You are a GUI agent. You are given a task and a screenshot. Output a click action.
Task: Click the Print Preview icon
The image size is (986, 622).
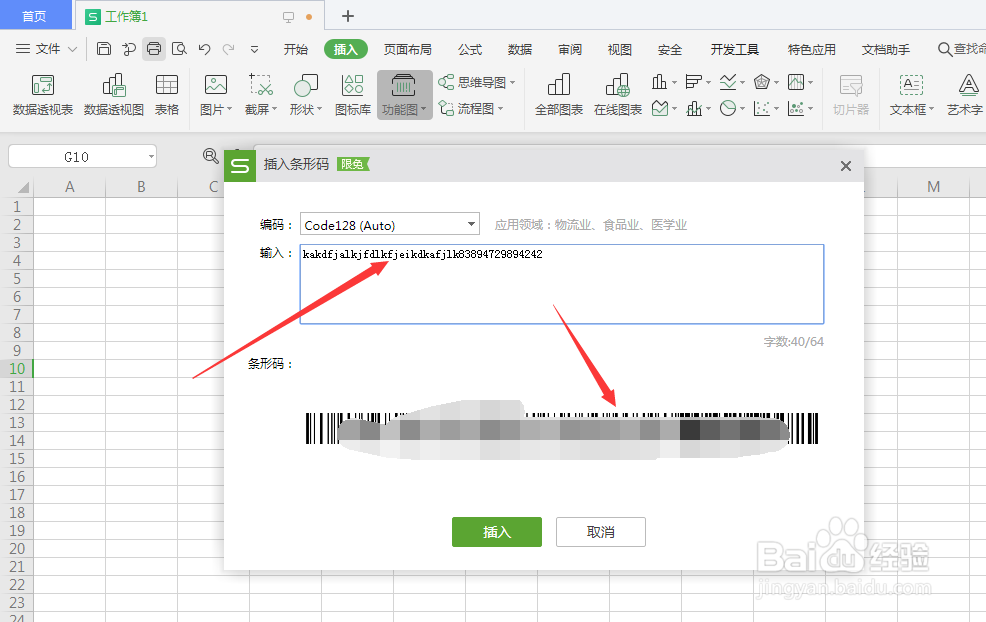click(x=179, y=49)
